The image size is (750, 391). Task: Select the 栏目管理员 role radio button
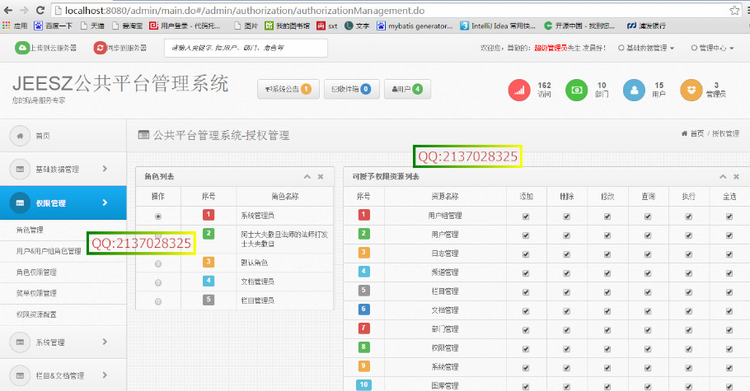[x=158, y=302]
